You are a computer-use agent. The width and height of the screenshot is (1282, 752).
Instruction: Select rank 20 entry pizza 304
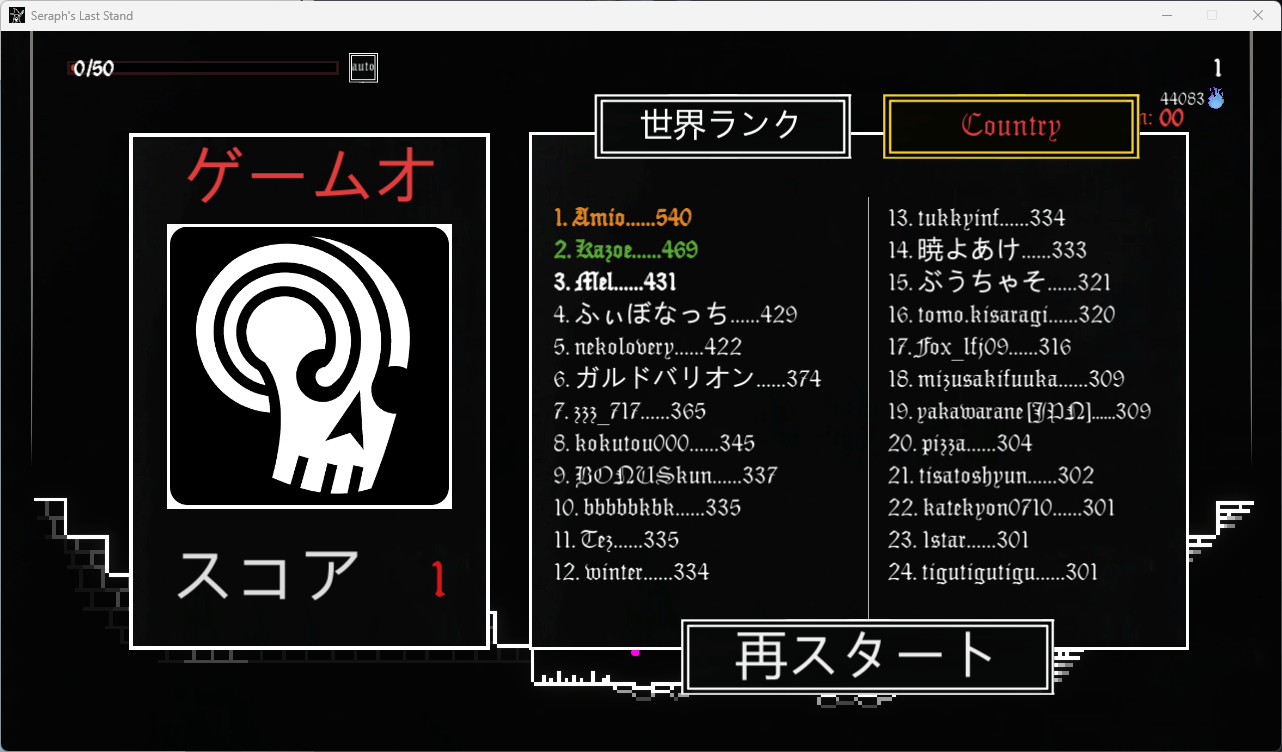pos(961,443)
